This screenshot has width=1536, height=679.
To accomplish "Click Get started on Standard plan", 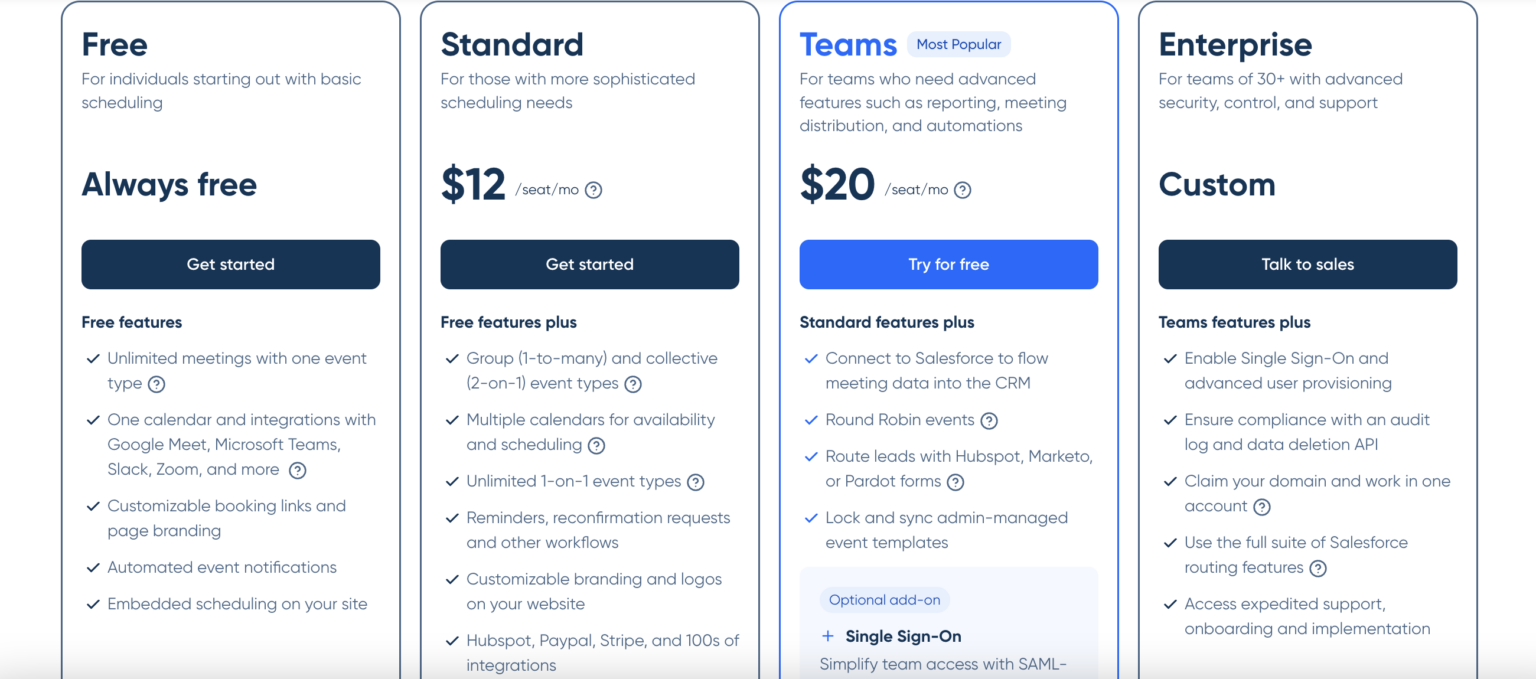I will click(590, 264).
